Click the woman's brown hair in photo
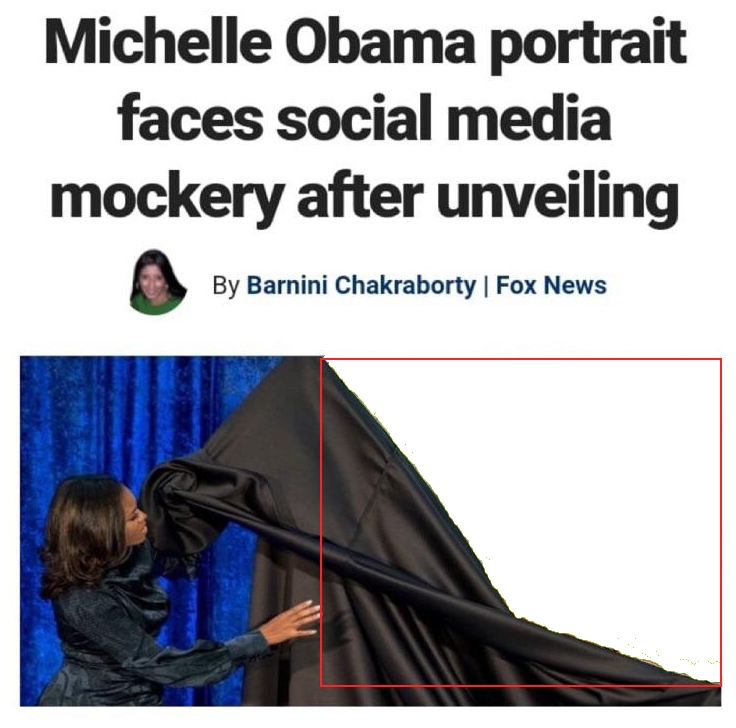Image resolution: width=736 pixels, height=728 pixels. [x=84, y=530]
